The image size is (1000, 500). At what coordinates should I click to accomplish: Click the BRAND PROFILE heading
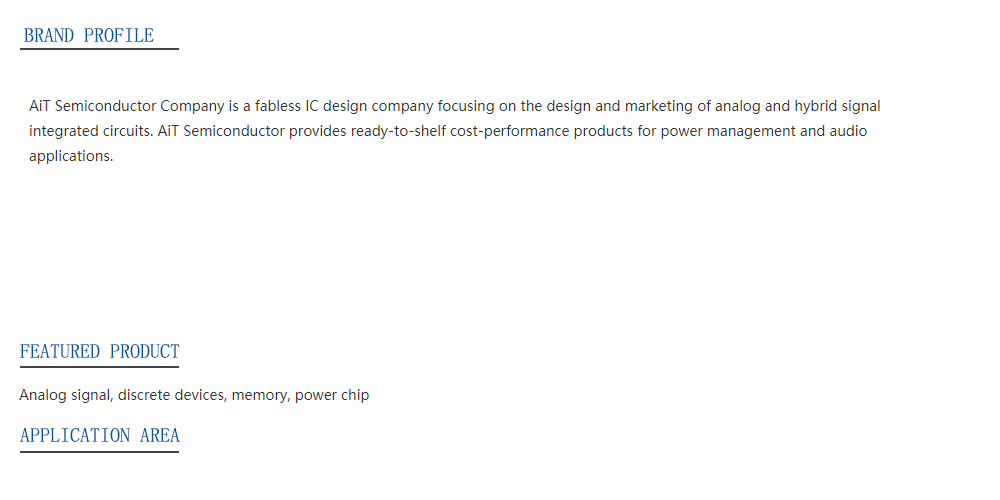point(89,35)
